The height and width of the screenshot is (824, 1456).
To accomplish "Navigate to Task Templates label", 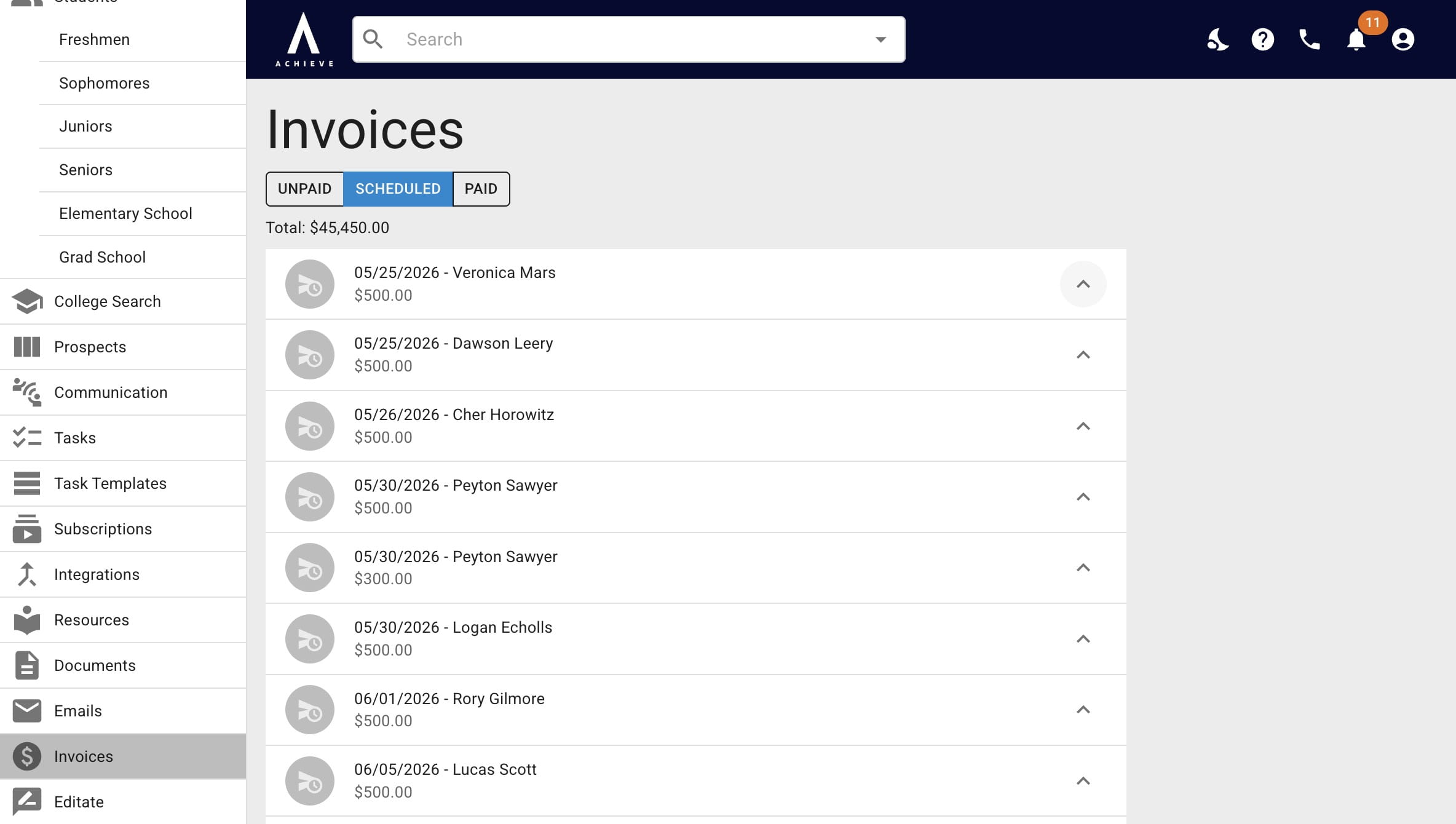I will (110, 483).
